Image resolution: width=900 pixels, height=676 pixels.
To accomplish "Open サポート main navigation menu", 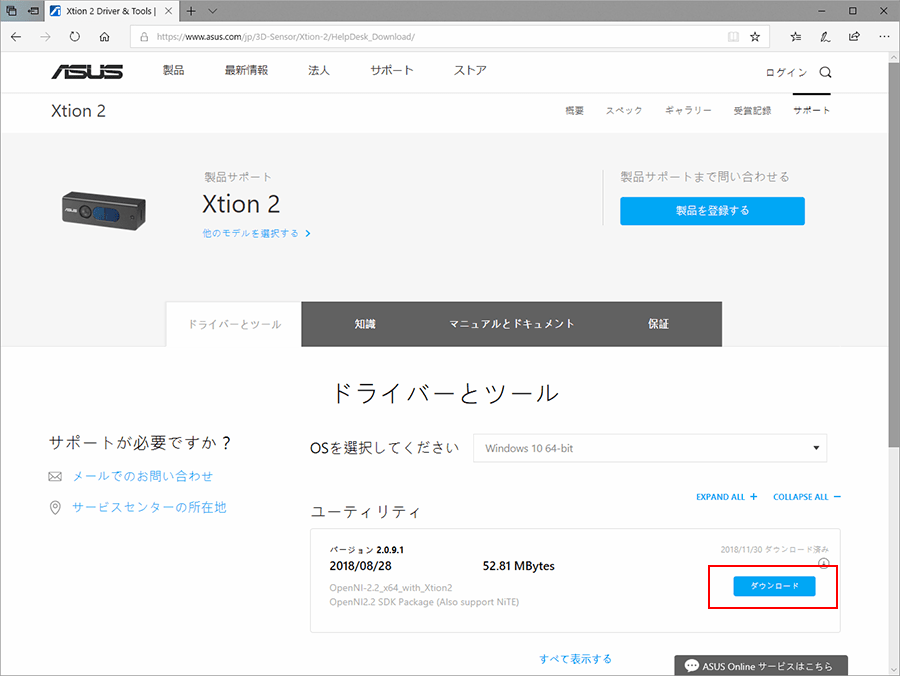I will tap(391, 70).
